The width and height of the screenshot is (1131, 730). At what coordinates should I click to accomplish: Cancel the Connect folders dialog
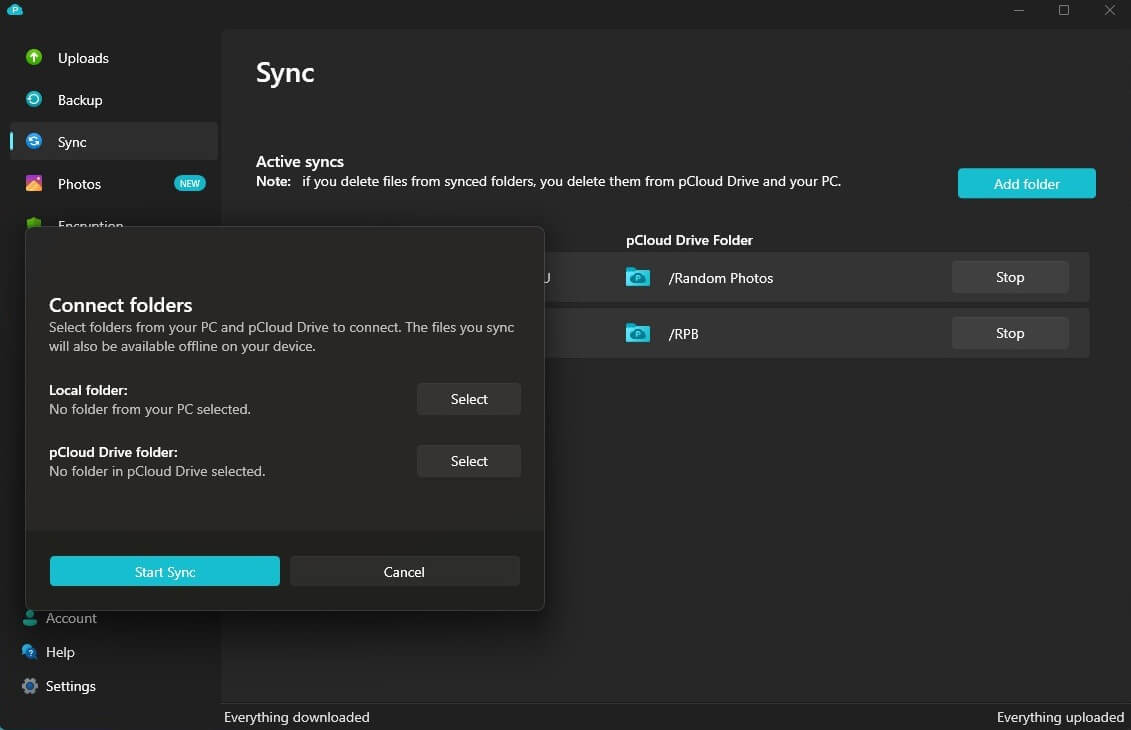[404, 571]
